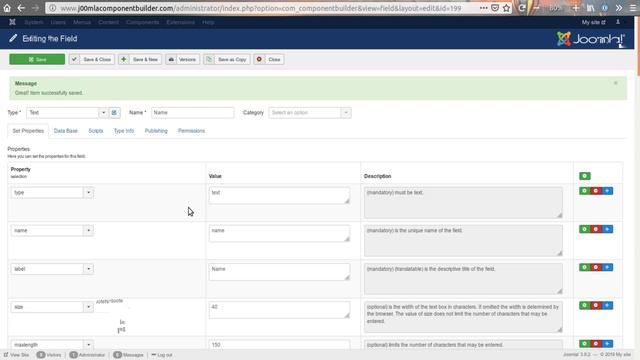Click blue move icon in label row
This screenshot has width=640, height=360.
coord(607,267)
